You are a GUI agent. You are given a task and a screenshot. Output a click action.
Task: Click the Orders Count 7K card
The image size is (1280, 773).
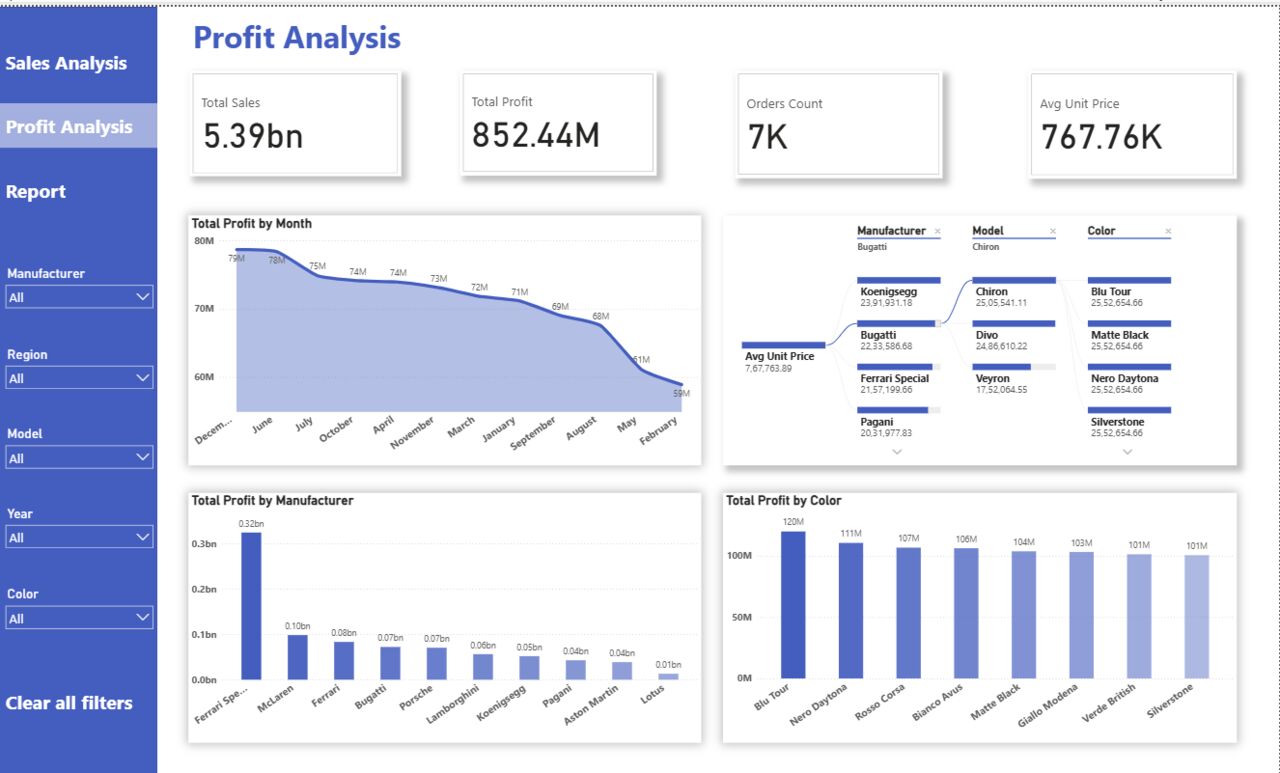click(838, 125)
